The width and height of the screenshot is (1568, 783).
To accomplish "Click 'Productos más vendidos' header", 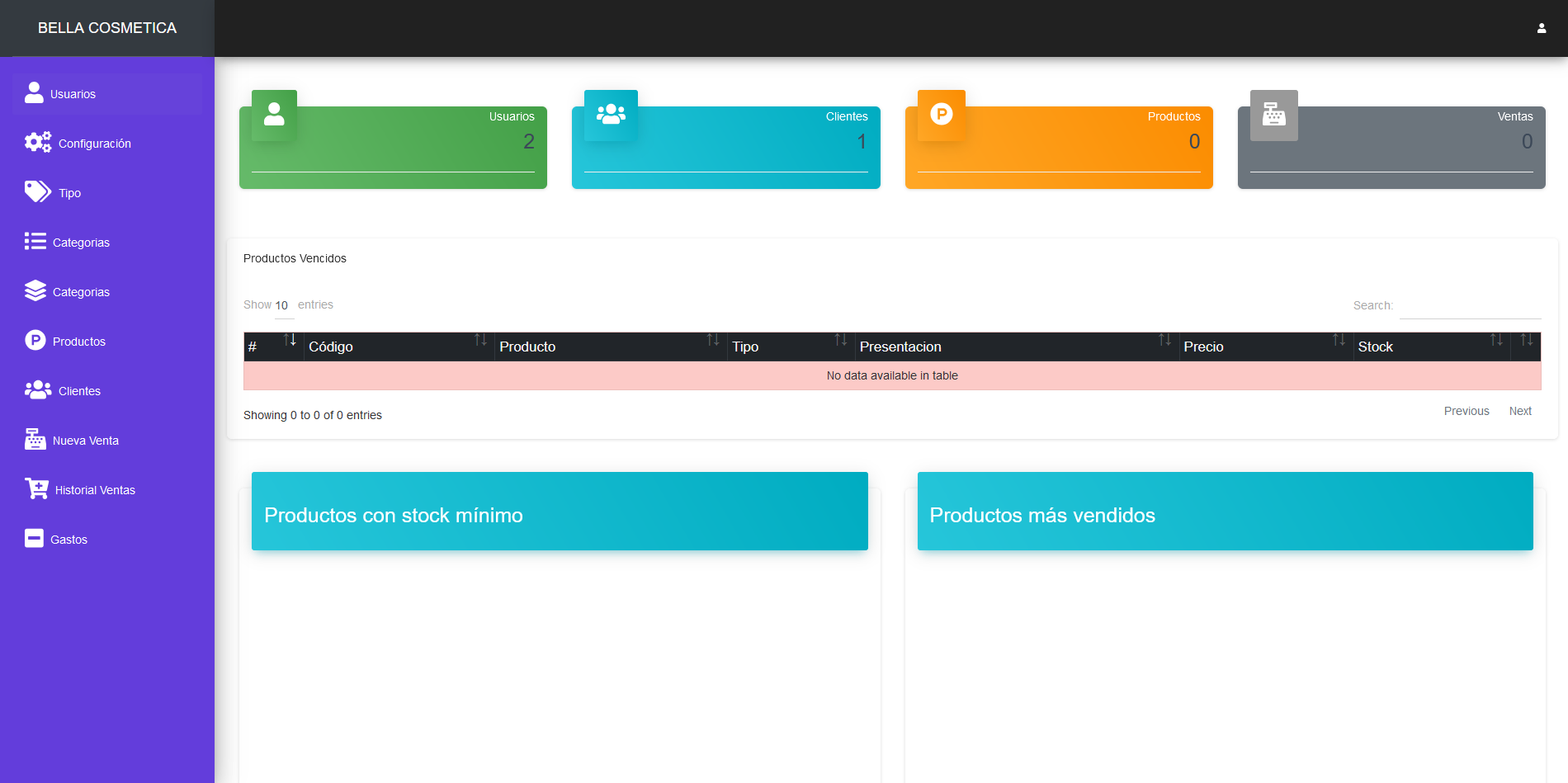I will click(x=1226, y=511).
